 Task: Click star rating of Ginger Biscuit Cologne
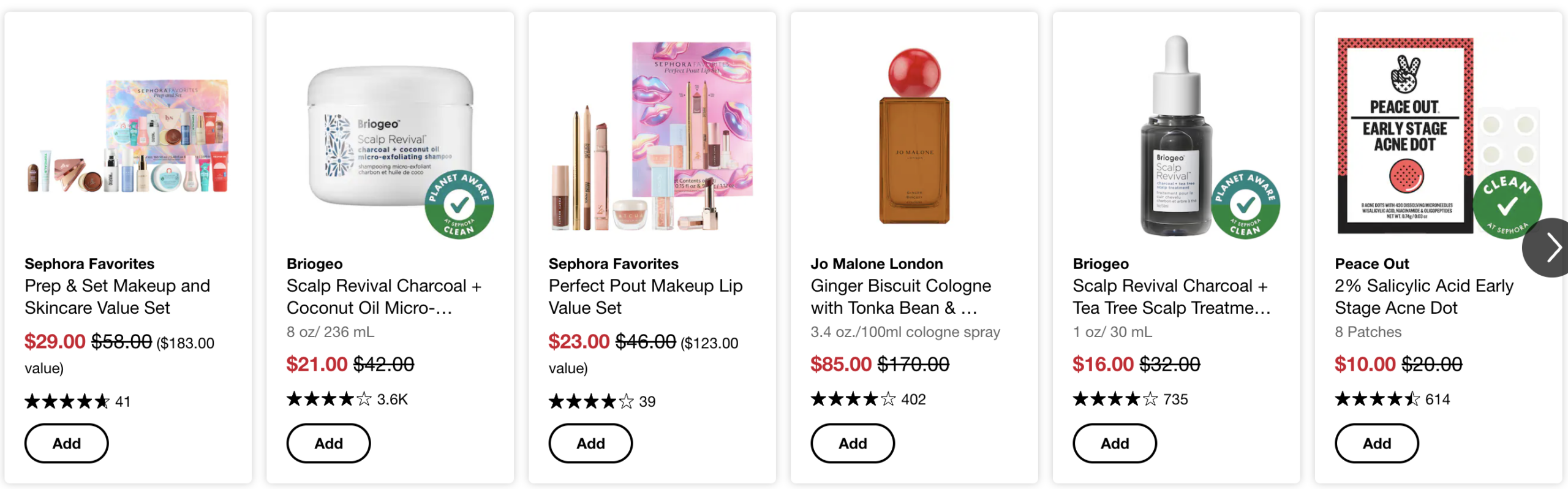click(x=853, y=400)
